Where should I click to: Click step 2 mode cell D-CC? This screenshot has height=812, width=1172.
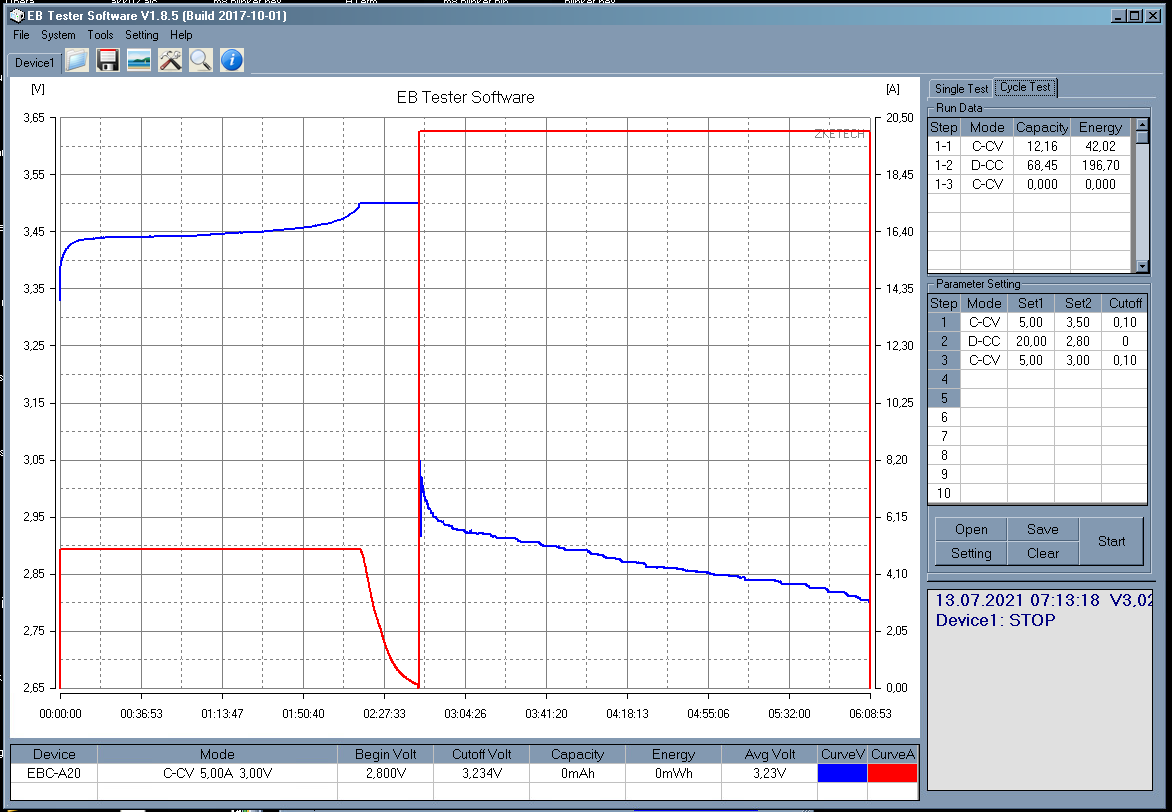pos(984,341)
